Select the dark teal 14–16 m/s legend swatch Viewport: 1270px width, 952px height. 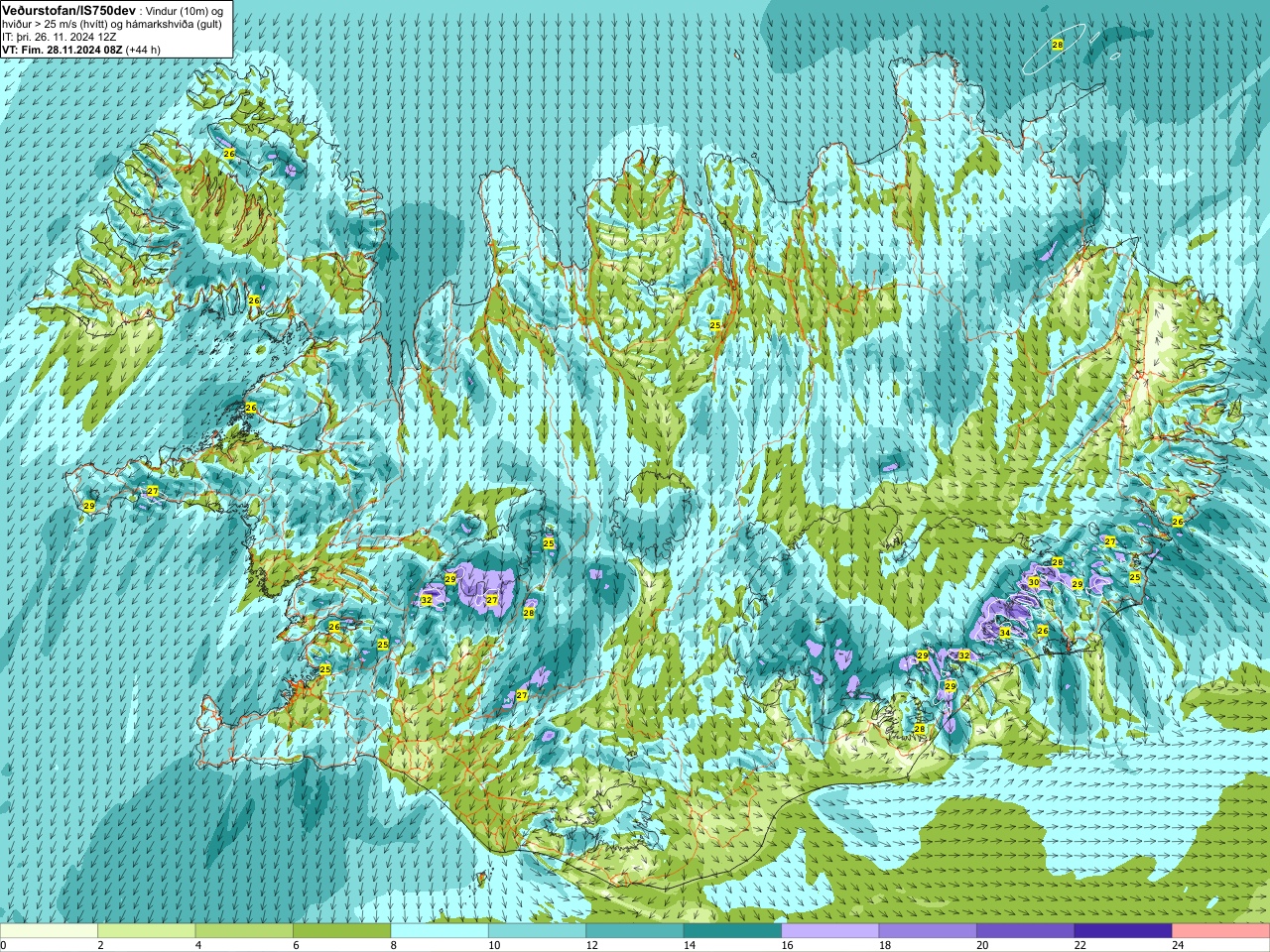click(x=732, y=931)
